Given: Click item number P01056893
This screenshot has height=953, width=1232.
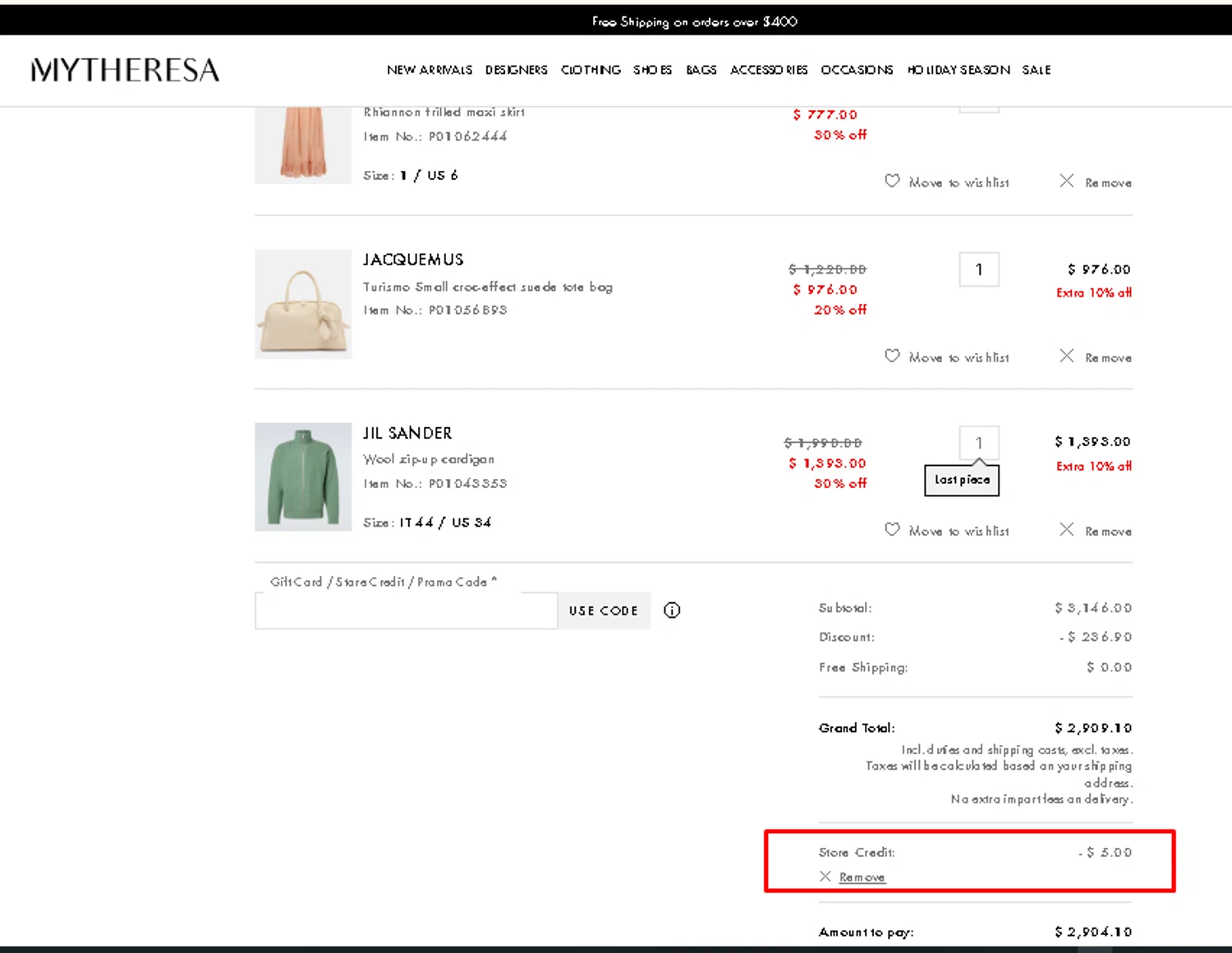Looking at the screenshot, I should (x=467, y=310).
